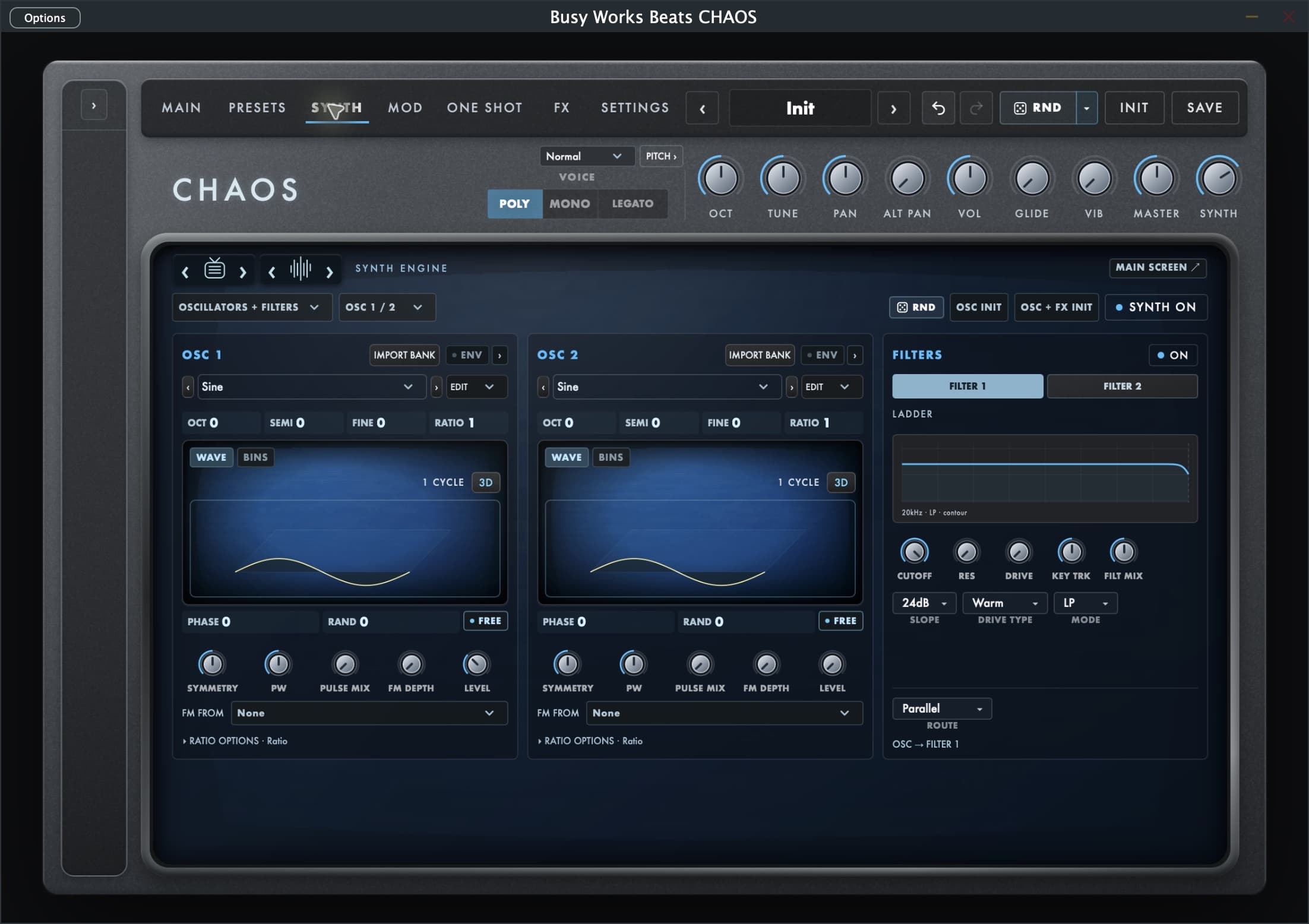
Task: Open the Parallel route dropdown
Action: 942,708
